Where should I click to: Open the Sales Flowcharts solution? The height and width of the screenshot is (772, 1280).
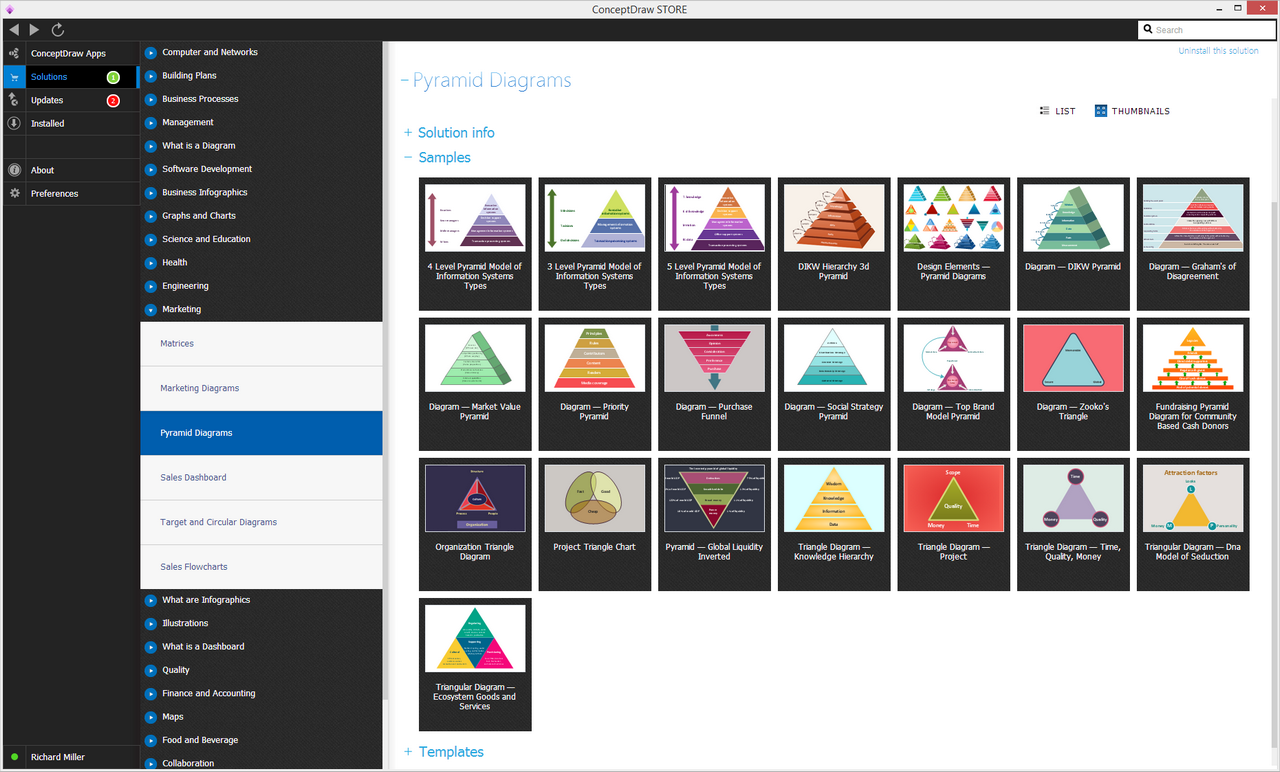261,567
